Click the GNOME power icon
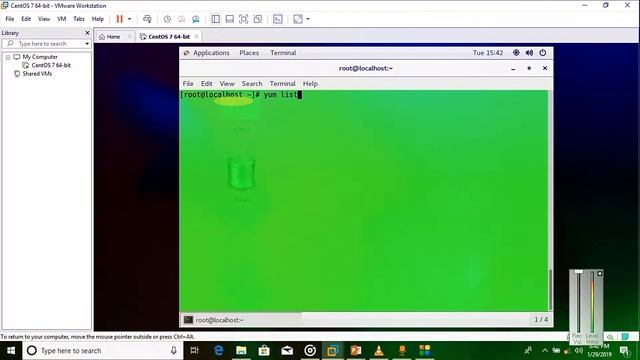Image resolution: width=640 pixels, height=360 pixels. click(x=542, y=53)
